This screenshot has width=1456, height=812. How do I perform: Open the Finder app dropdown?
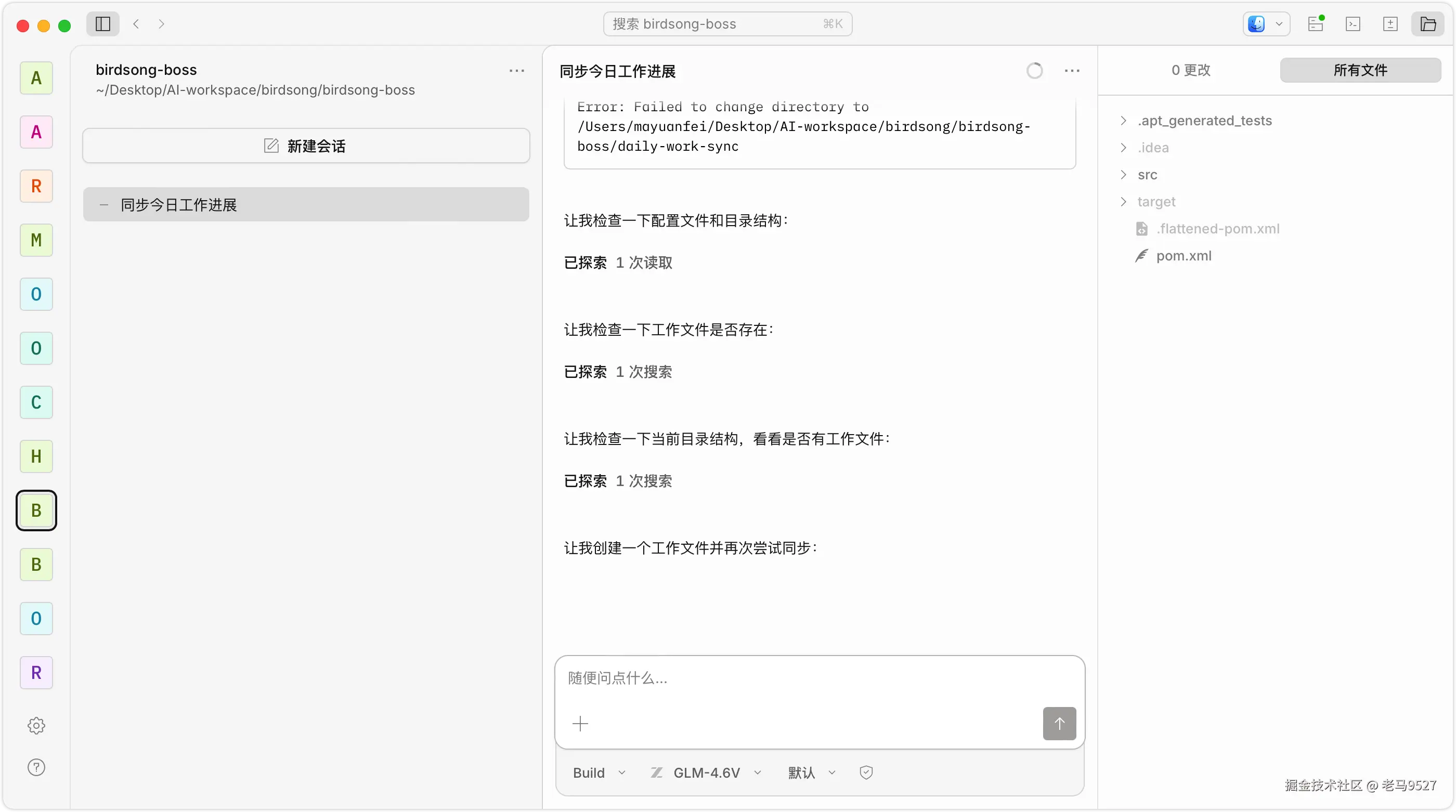click(1266, 24)
